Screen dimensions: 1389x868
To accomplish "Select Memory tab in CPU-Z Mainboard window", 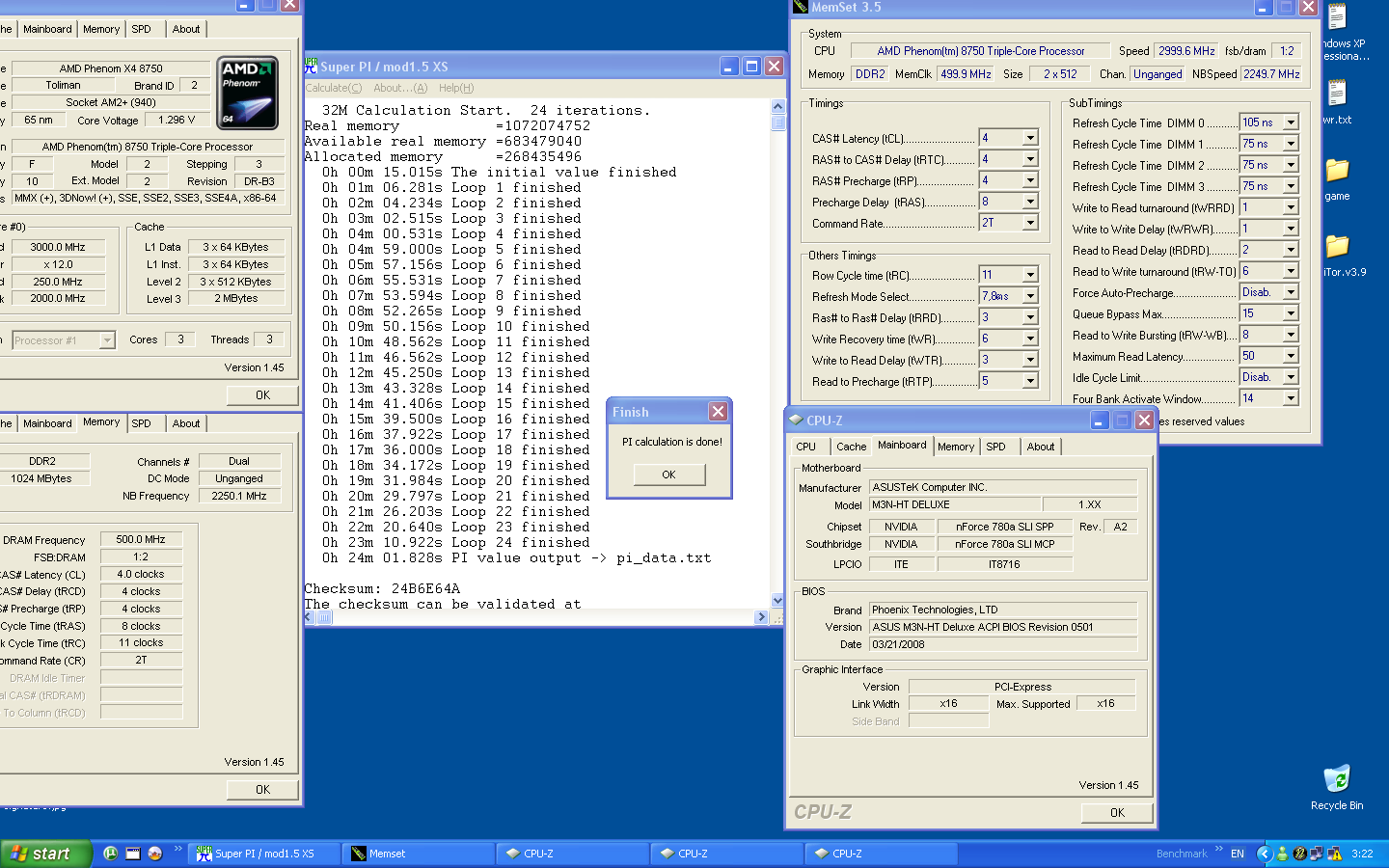I will coord(956,447).
